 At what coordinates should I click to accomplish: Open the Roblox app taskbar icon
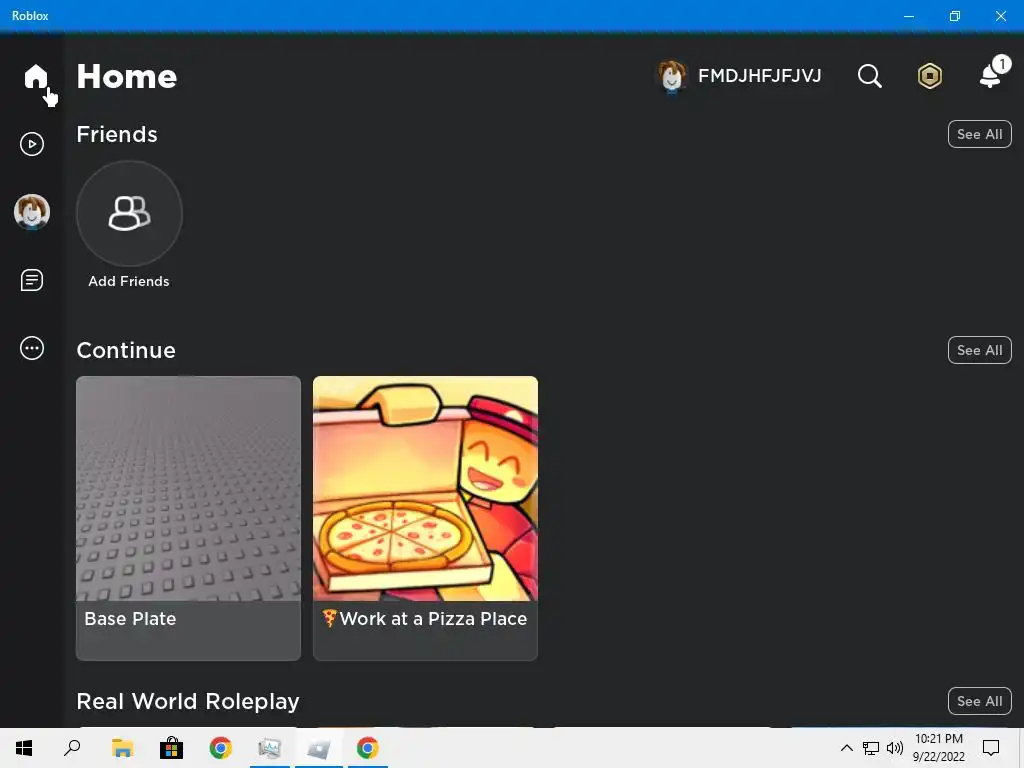319,748
